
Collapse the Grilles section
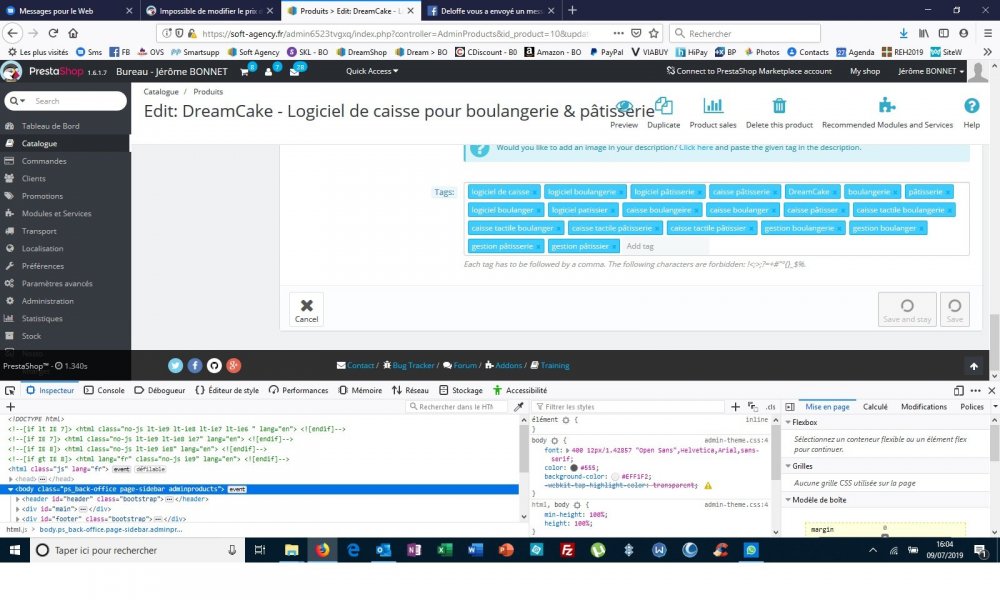coord(788,466)
